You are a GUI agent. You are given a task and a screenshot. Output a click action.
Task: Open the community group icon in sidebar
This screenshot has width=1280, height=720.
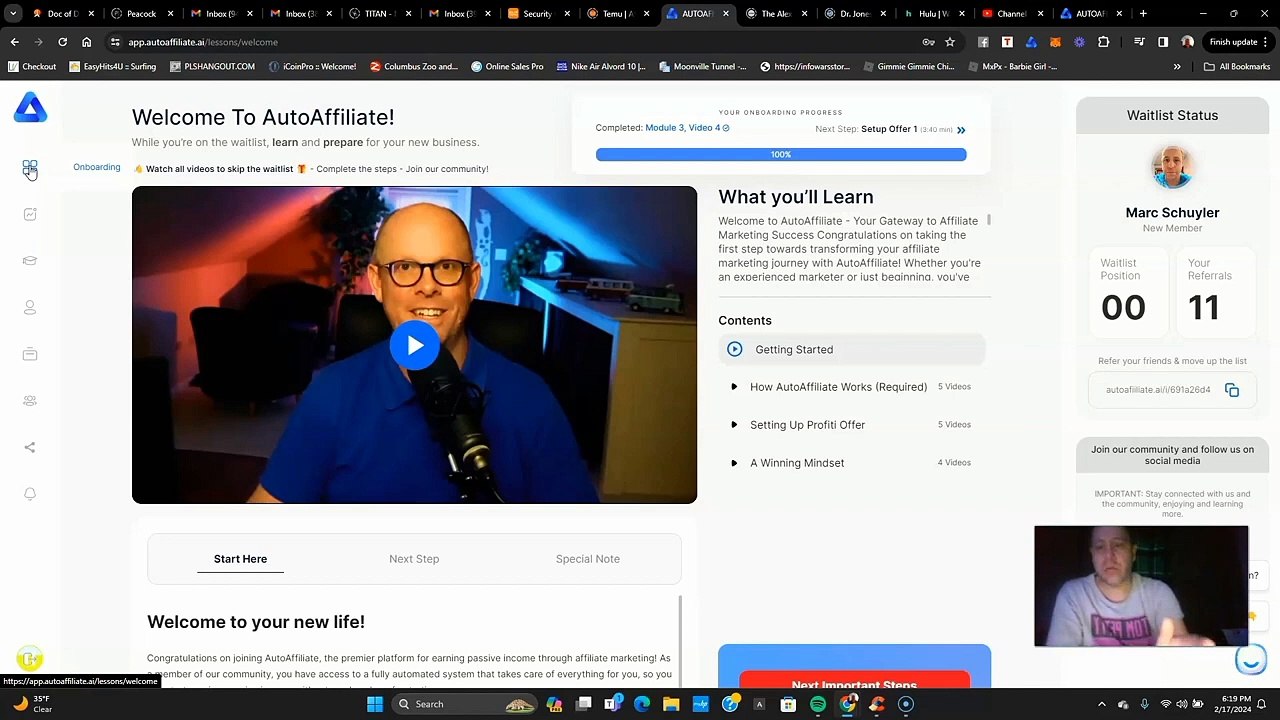pos(30,401)
